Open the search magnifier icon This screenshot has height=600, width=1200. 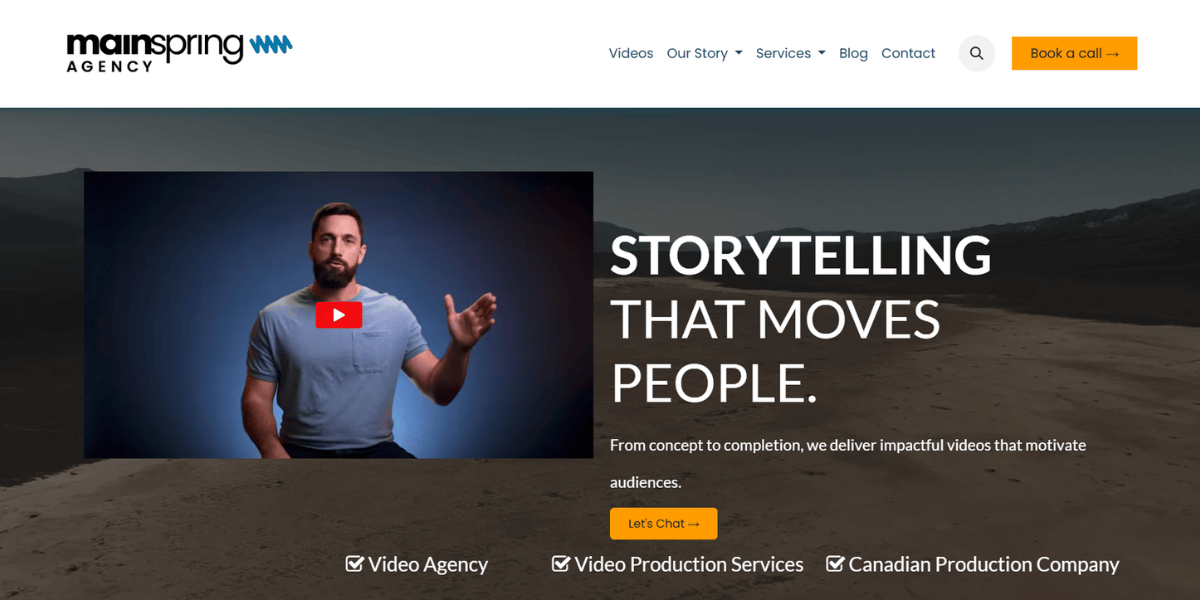pyautogui.click(x=977, y=53)
